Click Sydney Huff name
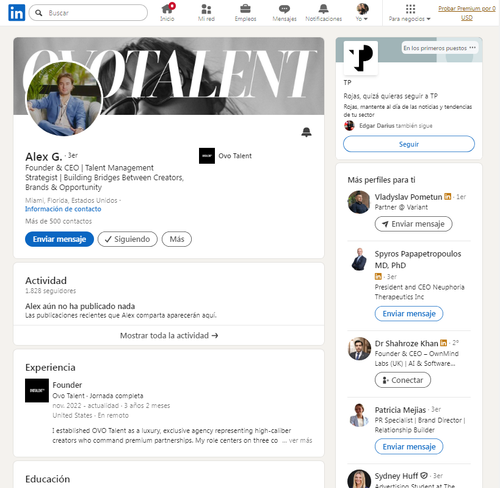 pyautogui.click(x=396, y=476)
